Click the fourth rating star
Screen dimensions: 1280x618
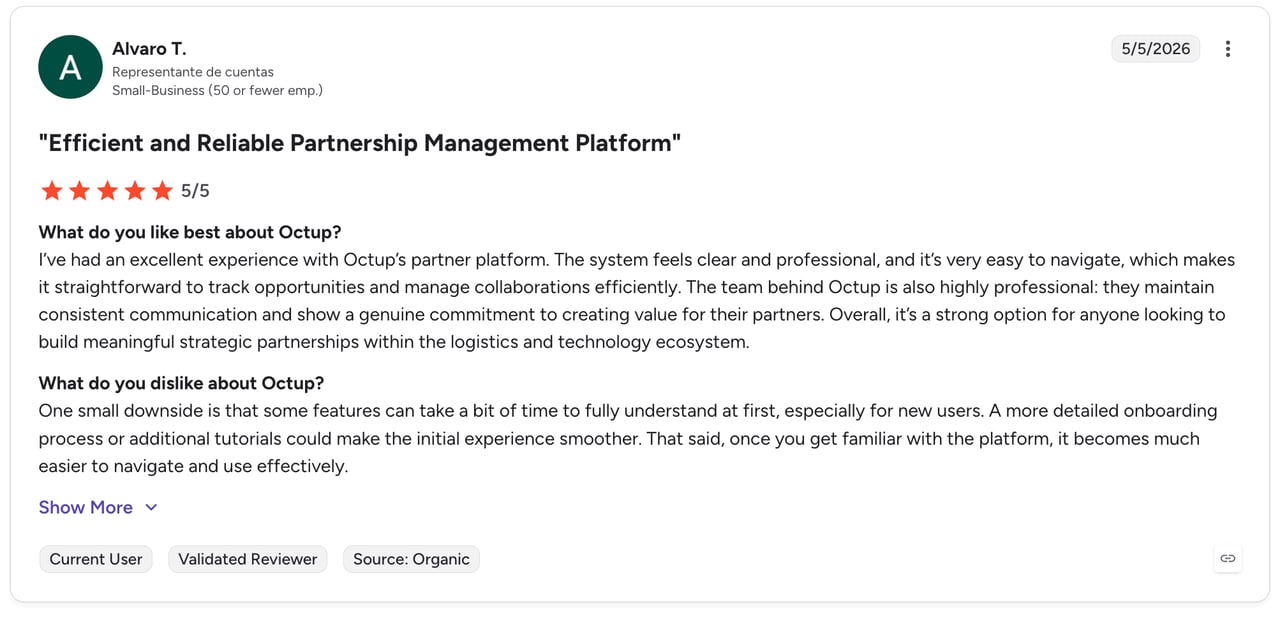134,191
